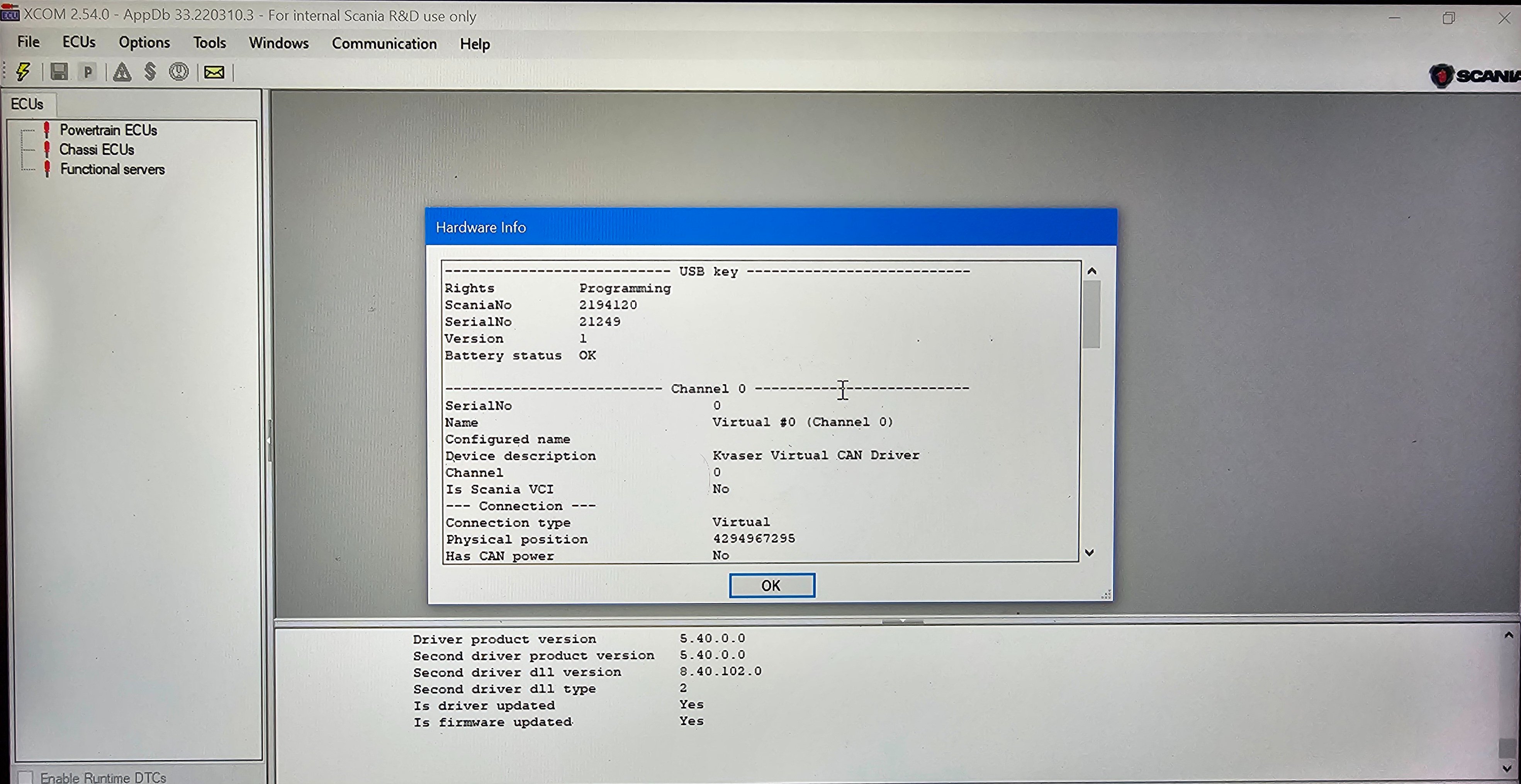Screen dimensions: 1521x784
Task: Select Powertrain ECUs in the tree
Action: pyautogui.click(x=109, y=130)
